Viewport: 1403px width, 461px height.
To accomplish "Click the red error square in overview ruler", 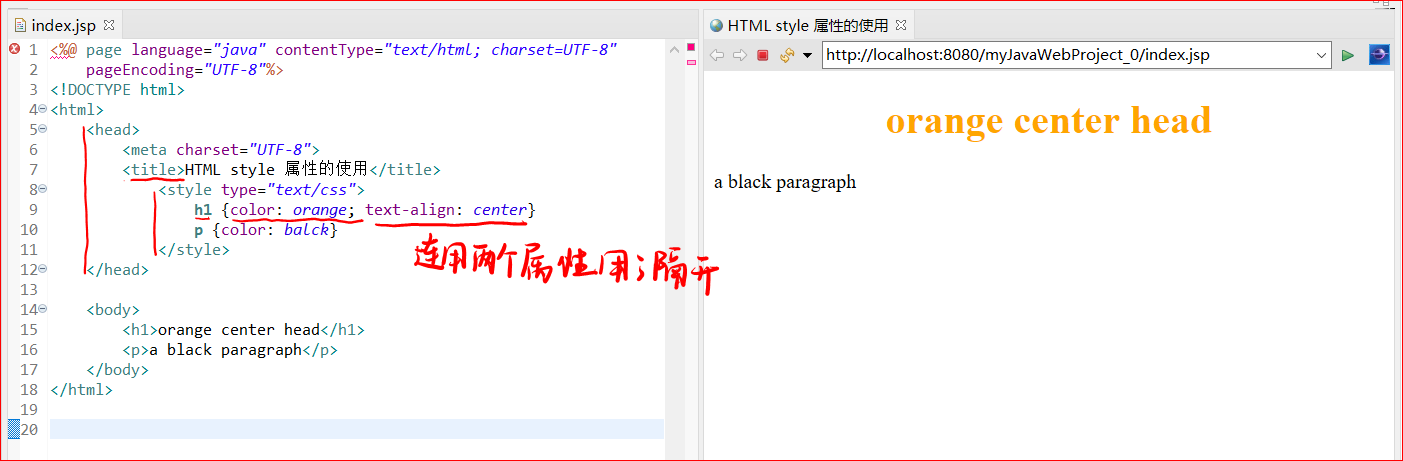I will click(690, 47).
